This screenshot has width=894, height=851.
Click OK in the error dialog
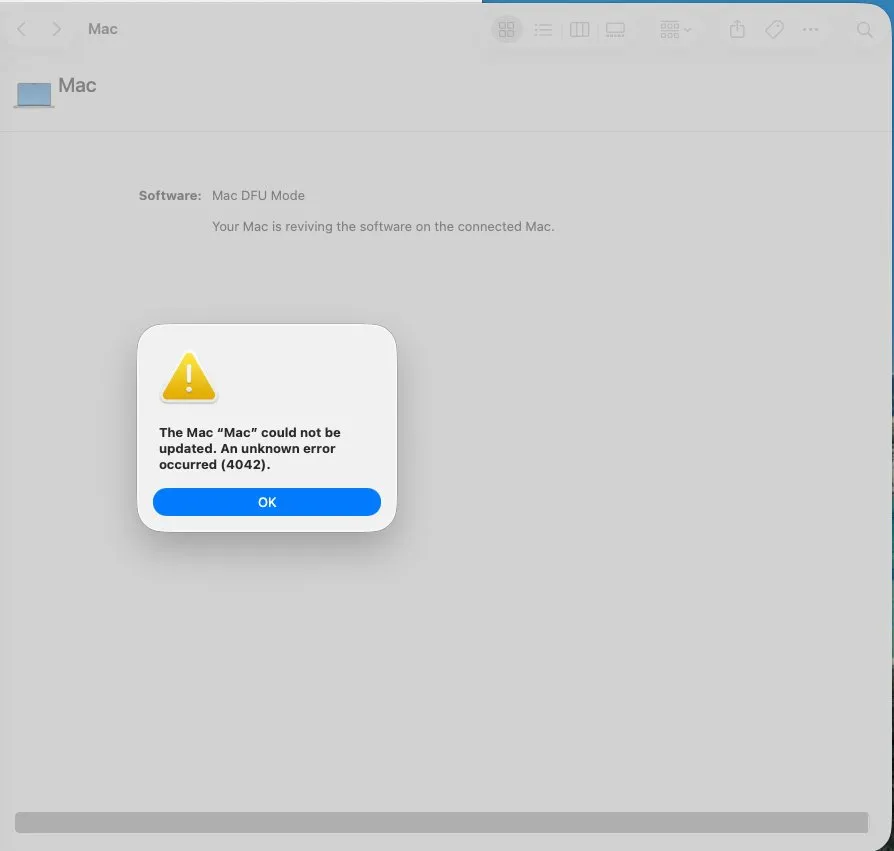[x=266, y=502]
